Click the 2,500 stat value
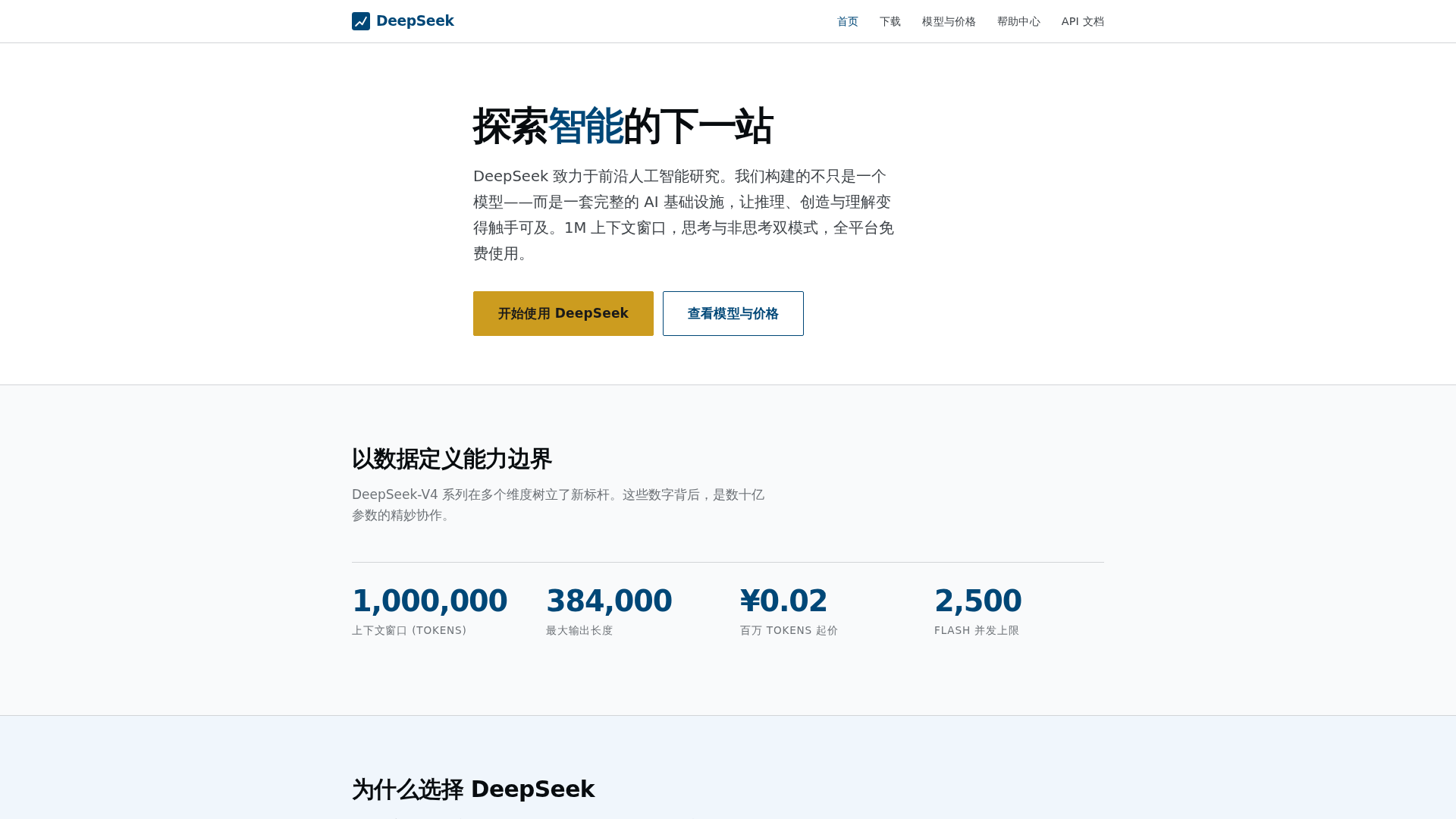The width and height of the screenshot is (1456, 819). [978, 601]
